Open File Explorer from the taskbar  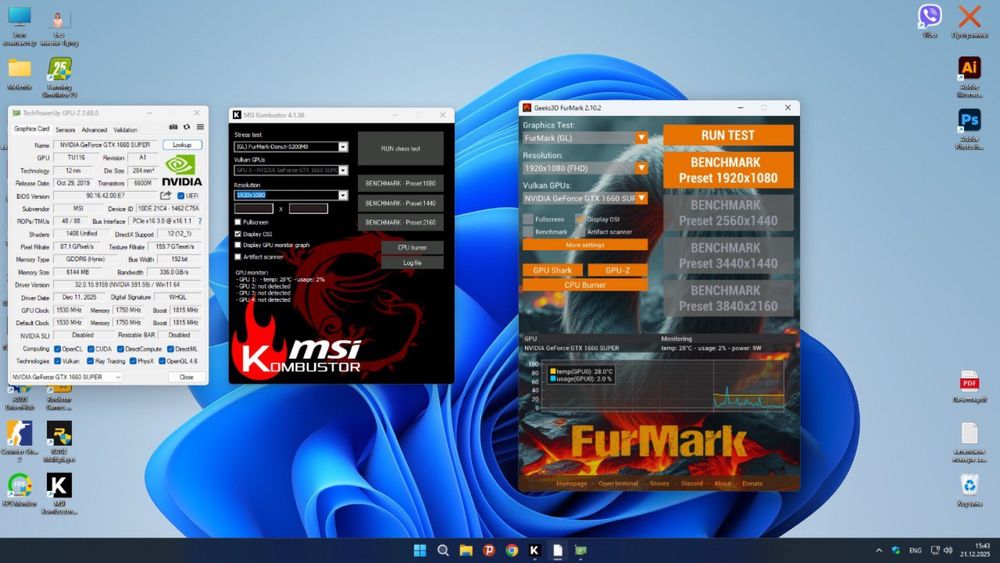(466, 550)
